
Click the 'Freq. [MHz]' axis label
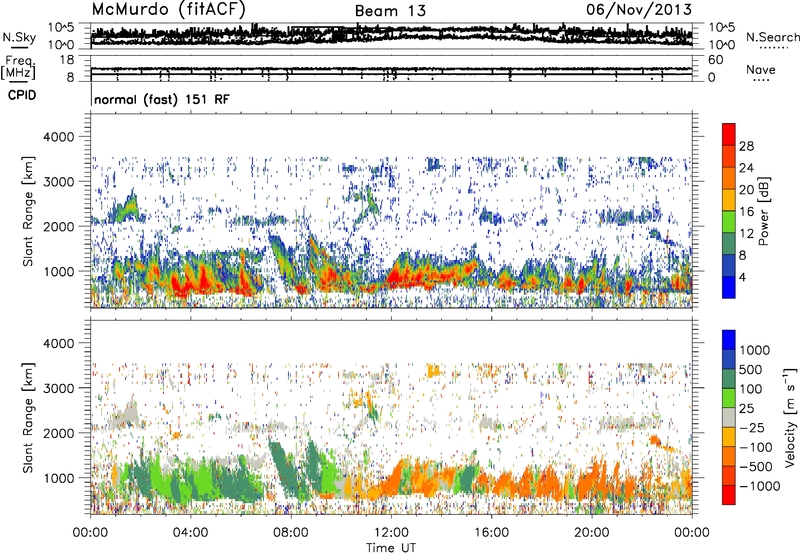click(x=18, y=68)
